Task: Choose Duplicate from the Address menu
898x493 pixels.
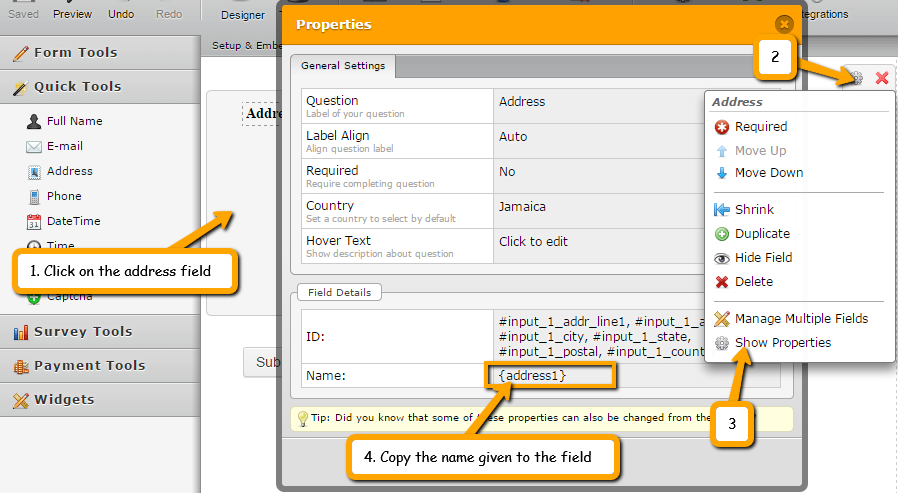Action: [761, 233]
